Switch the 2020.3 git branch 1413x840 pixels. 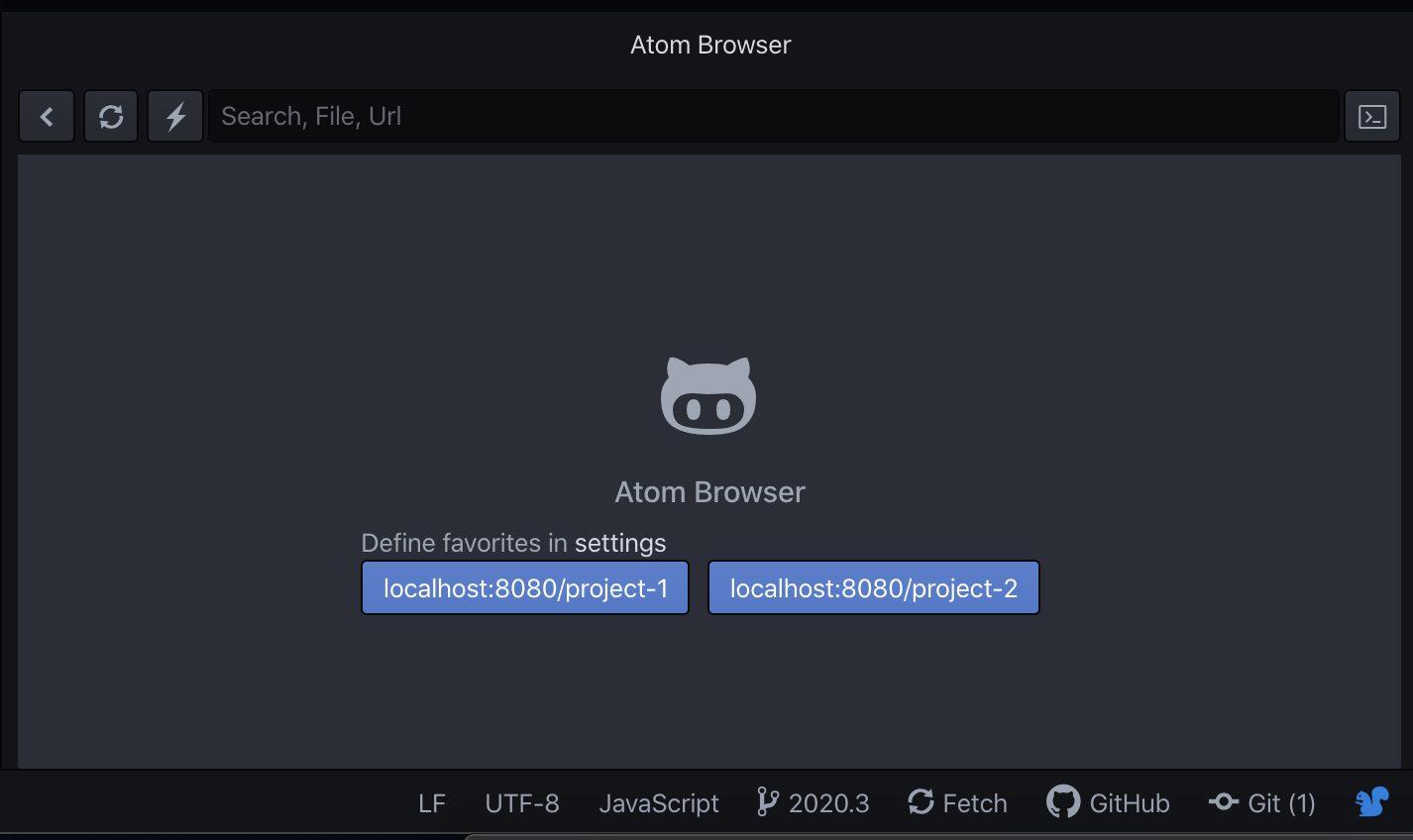(x=814, y=803)
